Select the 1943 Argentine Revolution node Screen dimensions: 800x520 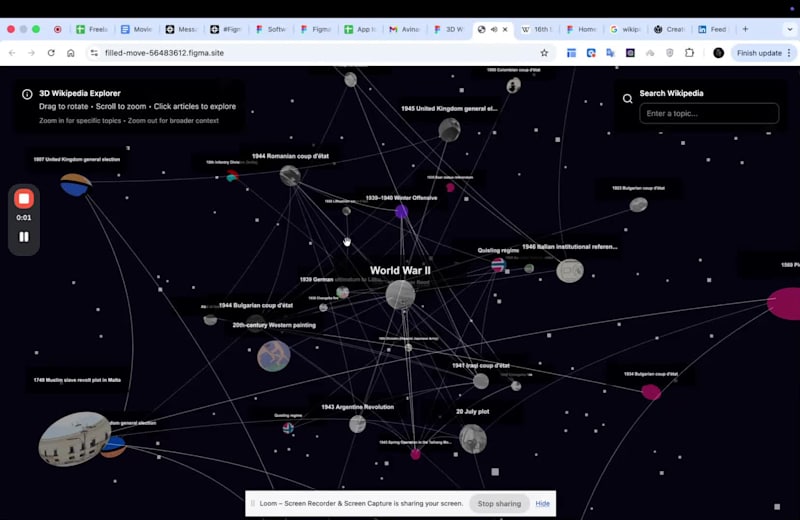tap(357, 424)
